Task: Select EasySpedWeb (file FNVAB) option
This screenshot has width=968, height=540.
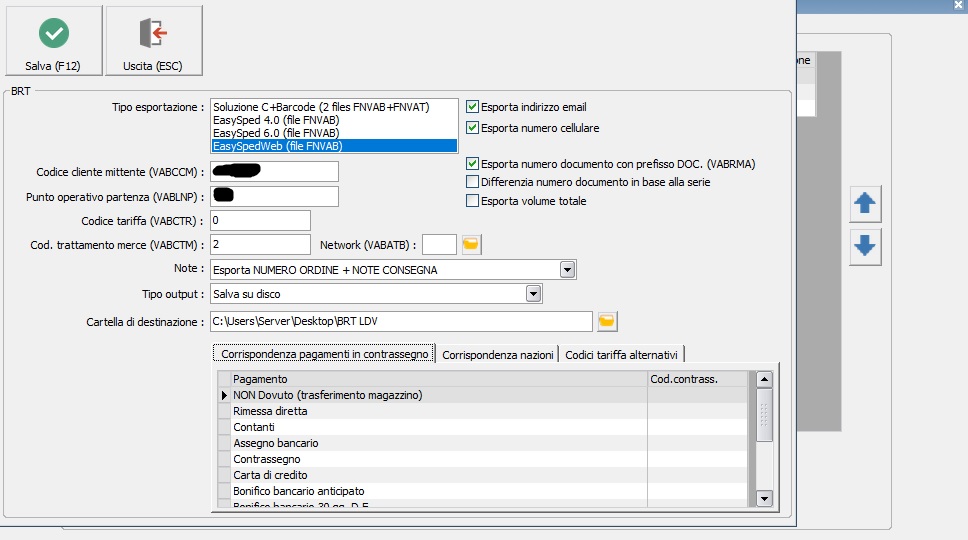Action: [x=334, y=146]
